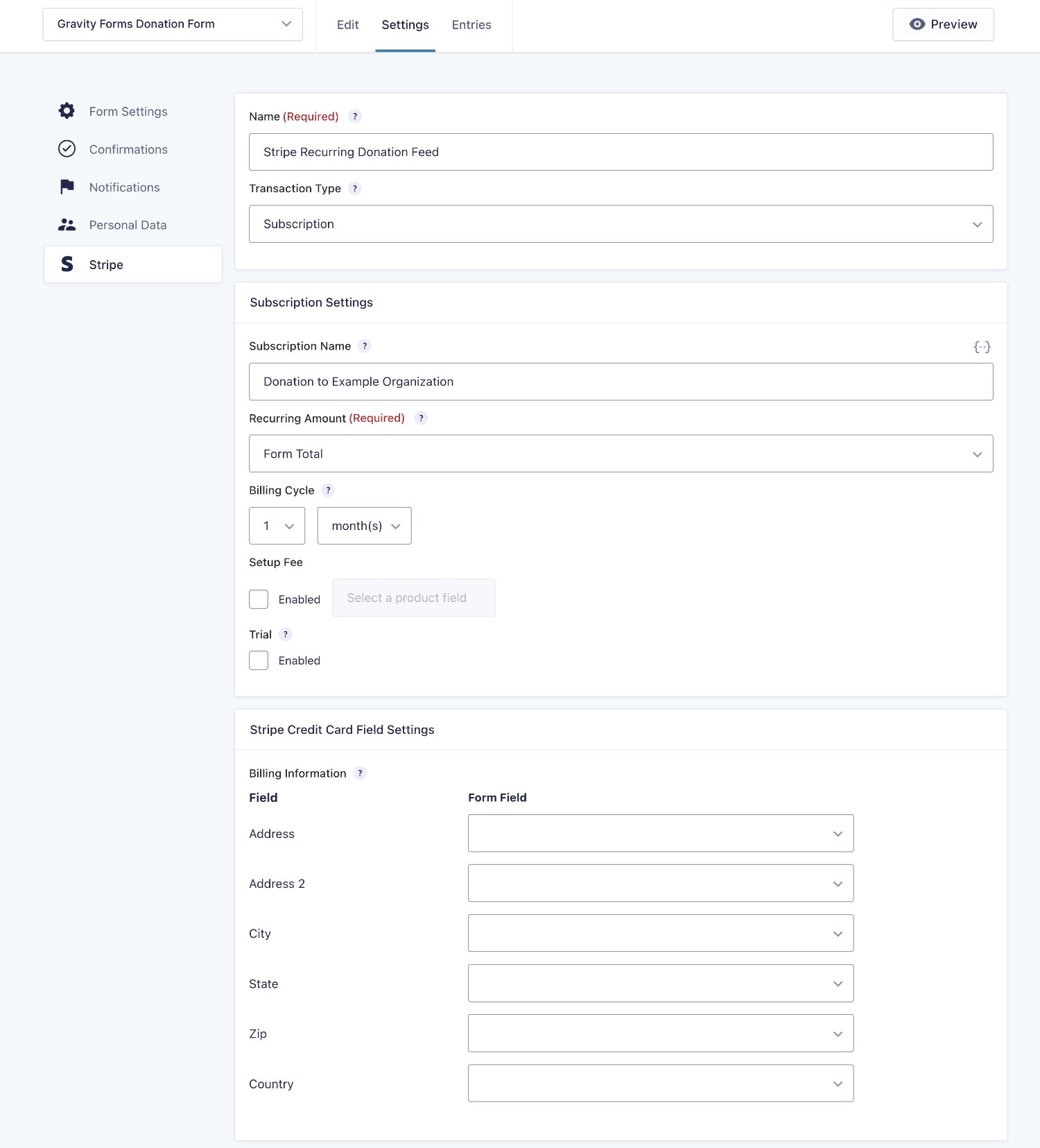This screenshot has width=1040, height=1148.
Task: Click the Stripe S logo icon
Action: 67,264
